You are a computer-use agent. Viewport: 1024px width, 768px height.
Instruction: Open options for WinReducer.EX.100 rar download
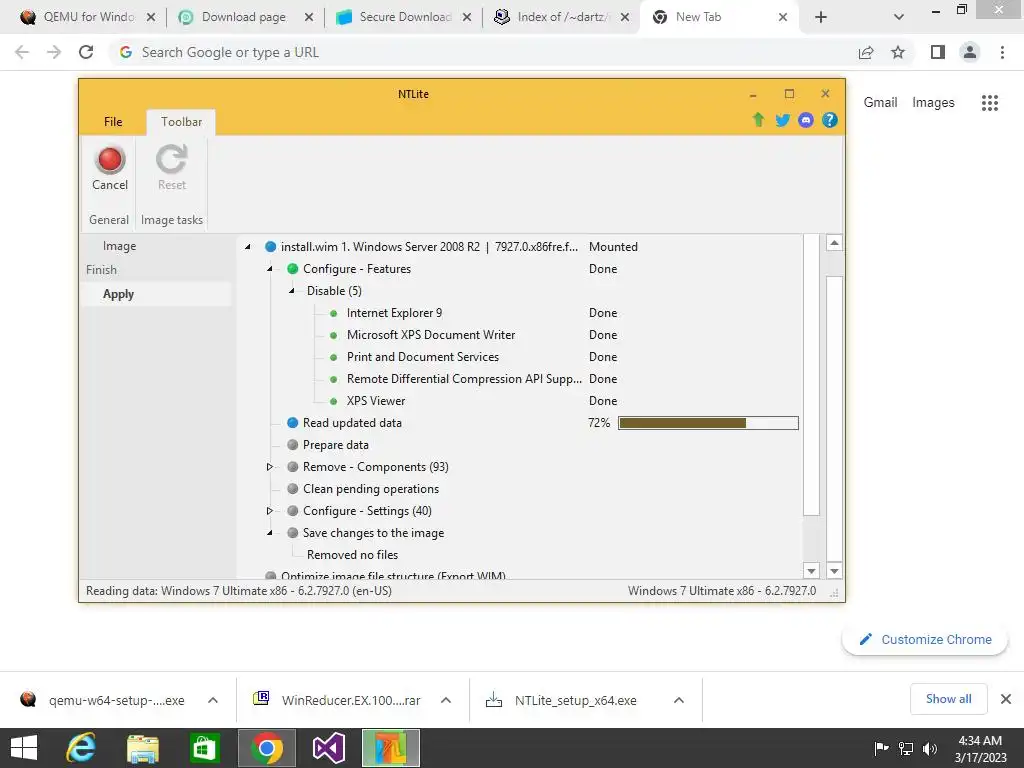coord(446,700)
